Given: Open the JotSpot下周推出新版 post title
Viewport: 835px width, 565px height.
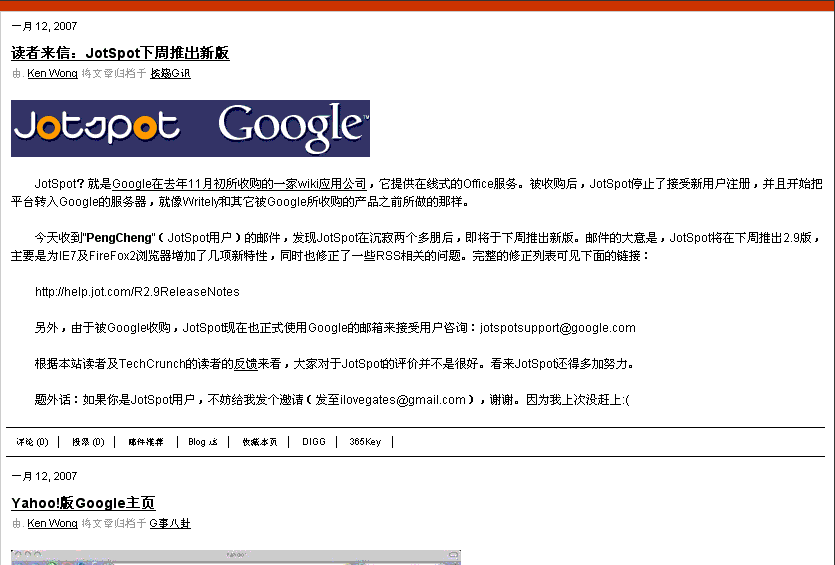Looking at the screenshot, I should click(x=120, y=53).
